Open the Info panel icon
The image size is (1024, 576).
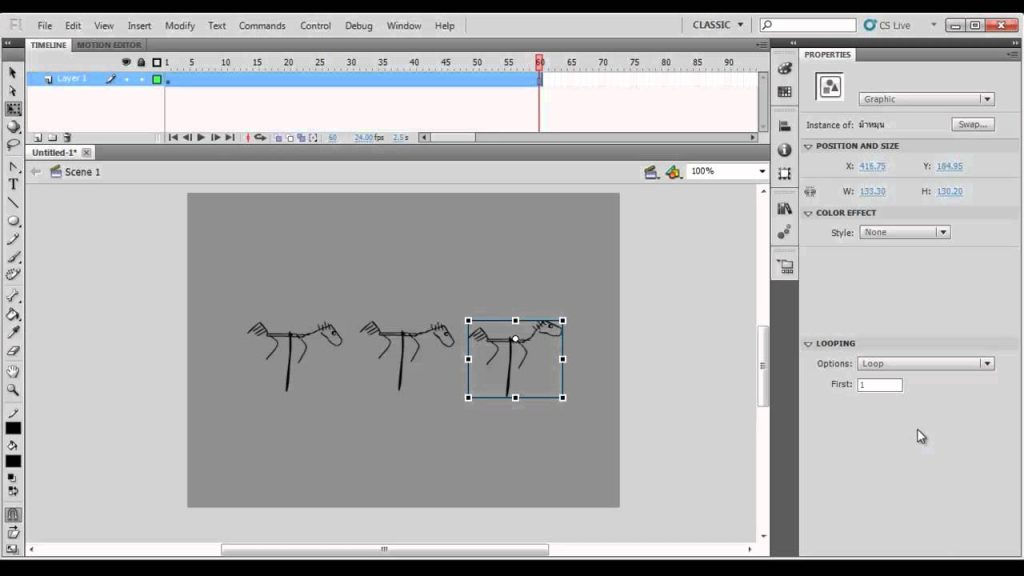[x=784, y=150]
